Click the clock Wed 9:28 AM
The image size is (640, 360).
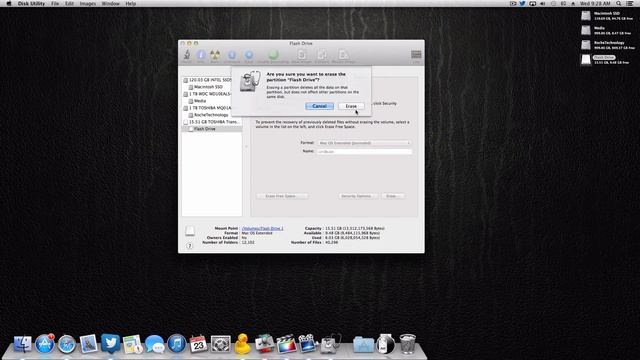coord(595,4)
